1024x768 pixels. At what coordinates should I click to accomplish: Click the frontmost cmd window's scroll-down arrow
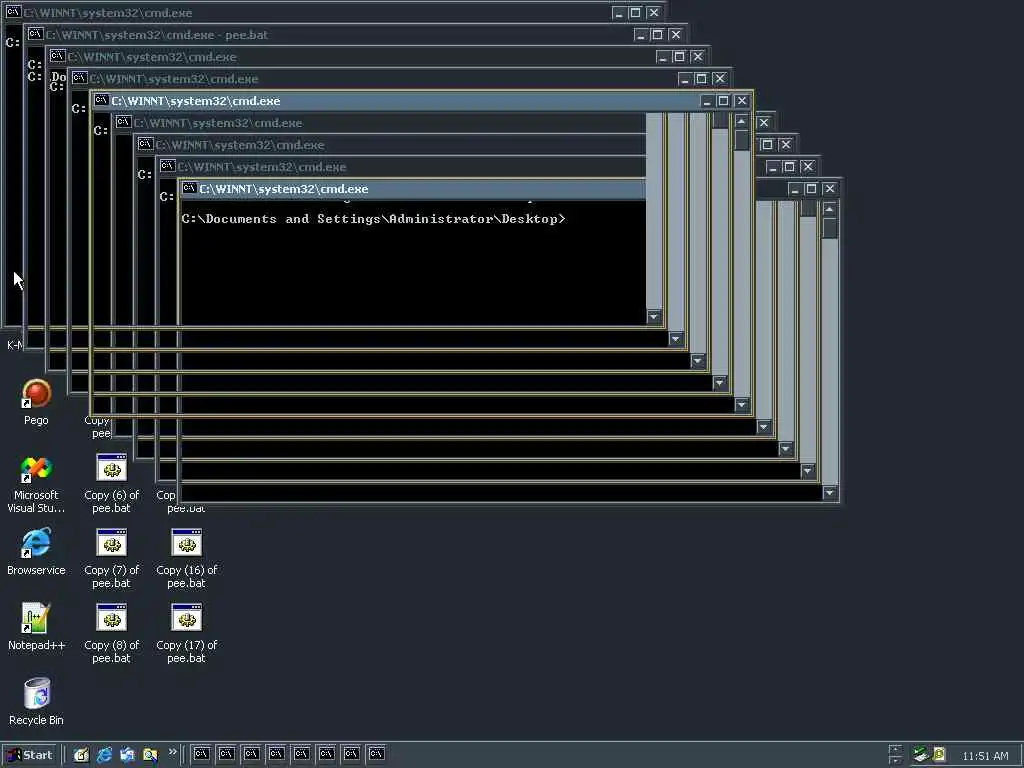coord(829,493)
